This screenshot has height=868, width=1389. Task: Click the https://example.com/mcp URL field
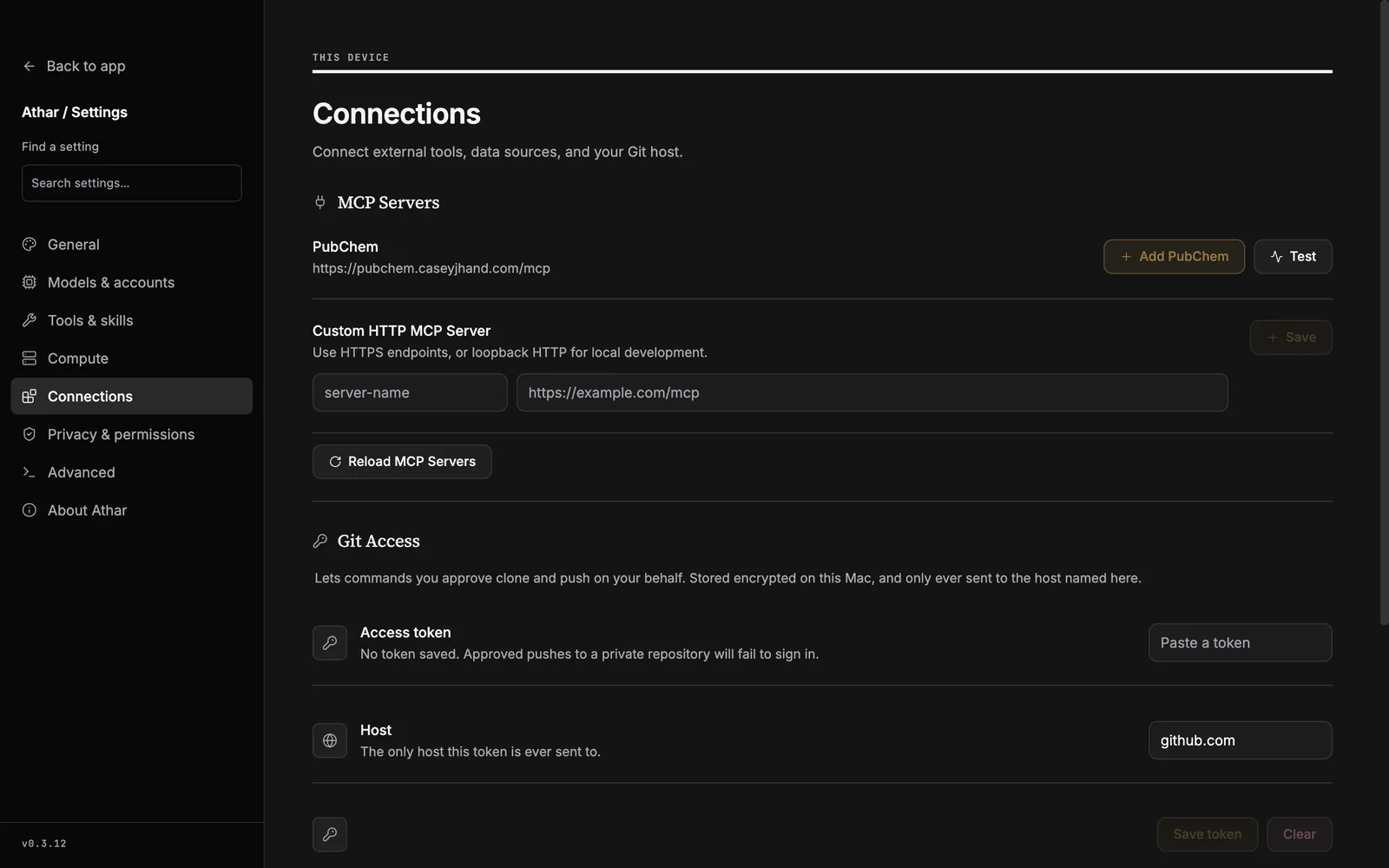click(x=872, y=392)
